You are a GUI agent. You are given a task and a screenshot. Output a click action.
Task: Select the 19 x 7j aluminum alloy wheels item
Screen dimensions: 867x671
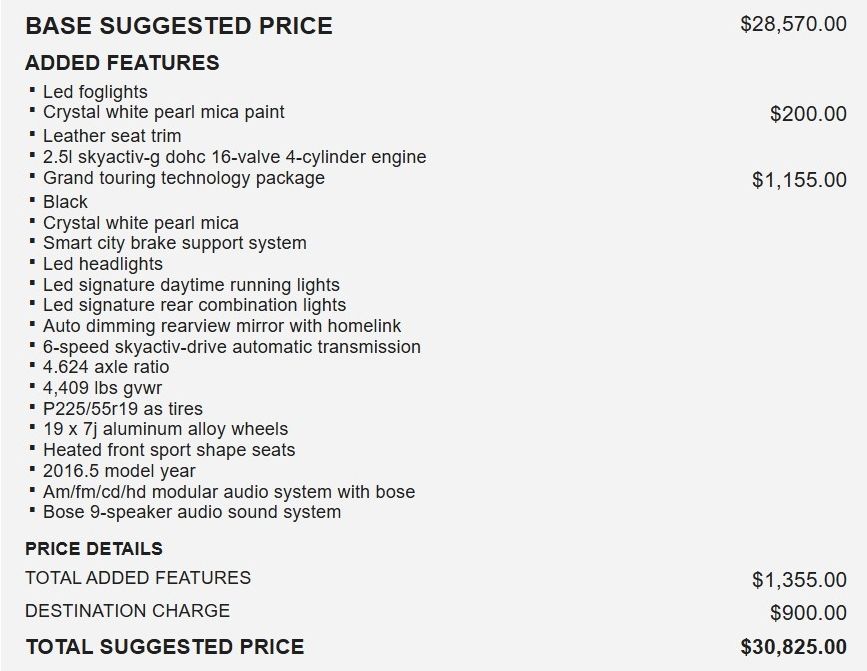point(166,429)
